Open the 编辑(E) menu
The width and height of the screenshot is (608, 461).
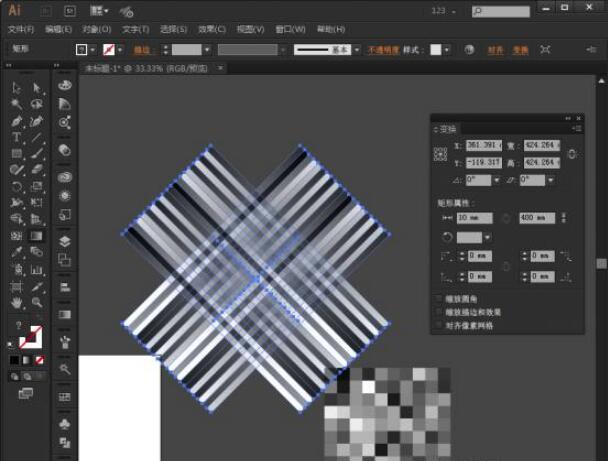[x=58, y=29]
